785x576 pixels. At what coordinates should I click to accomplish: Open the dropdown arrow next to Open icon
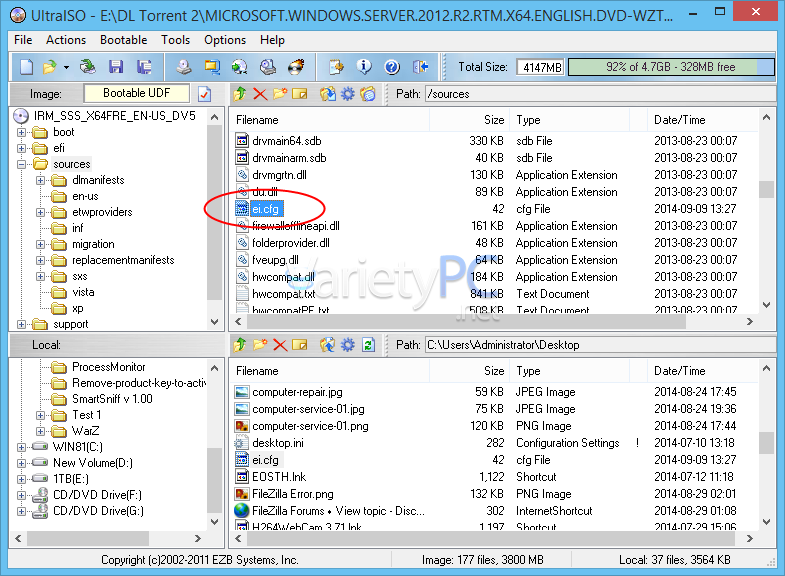(66, 67)
